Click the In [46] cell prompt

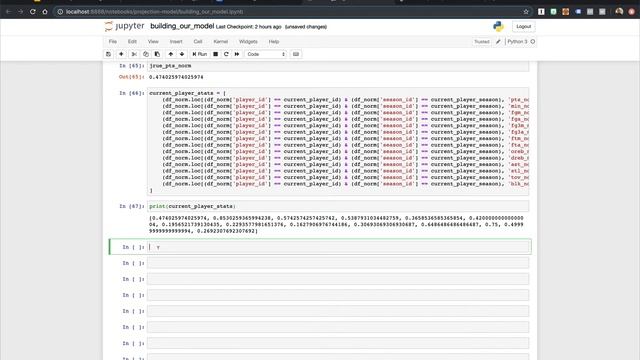click(x=131, y=93)
